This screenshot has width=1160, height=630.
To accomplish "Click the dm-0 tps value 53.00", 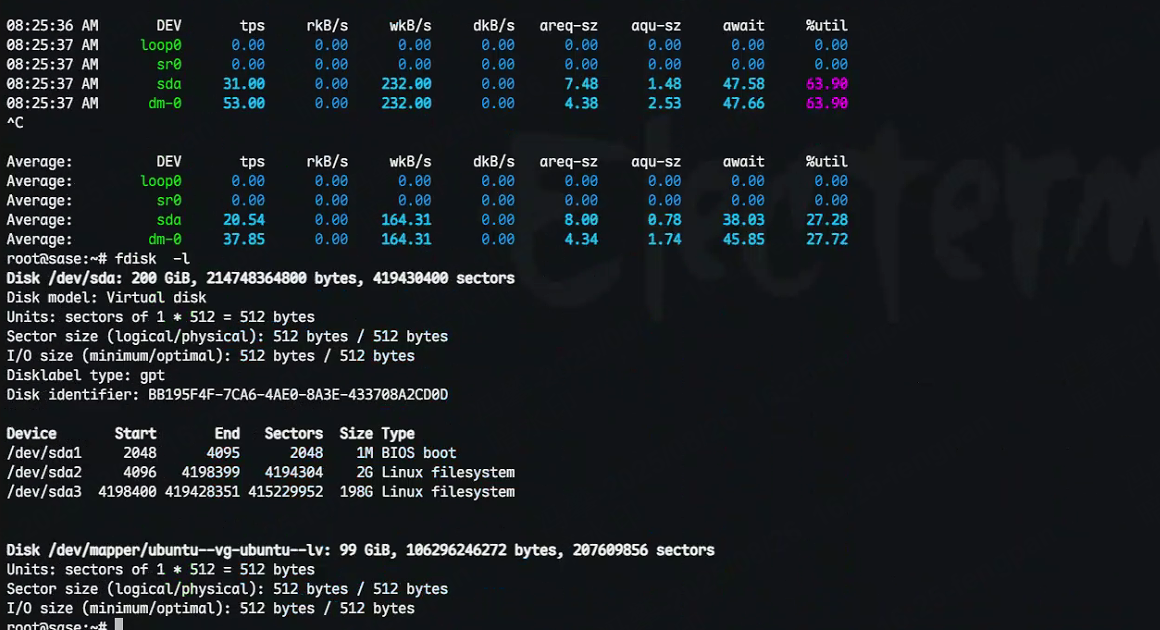I will (244, 103).
